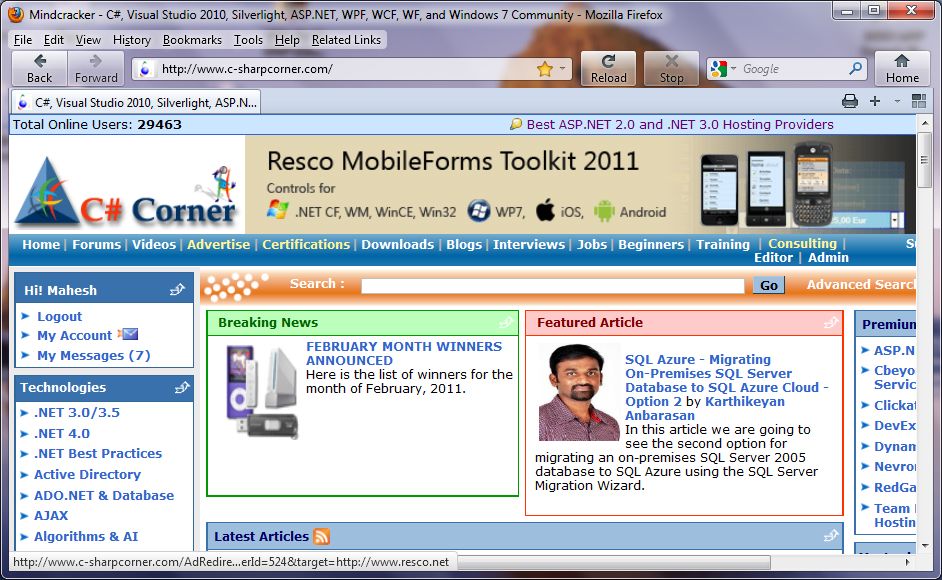Viewport: 942px width, 580px height.
Task: Bookmark page with the star icon
Action: 545,69
